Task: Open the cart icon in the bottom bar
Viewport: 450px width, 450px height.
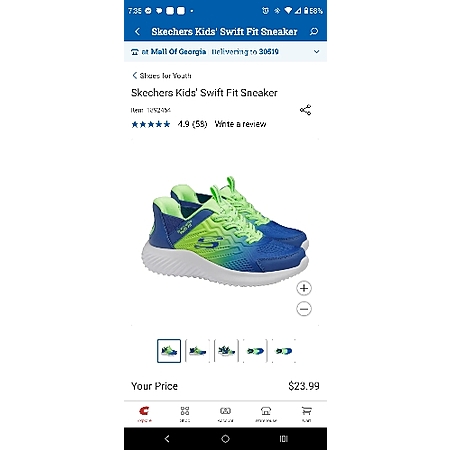Action: pyautogui.click(x=306, y=414)
